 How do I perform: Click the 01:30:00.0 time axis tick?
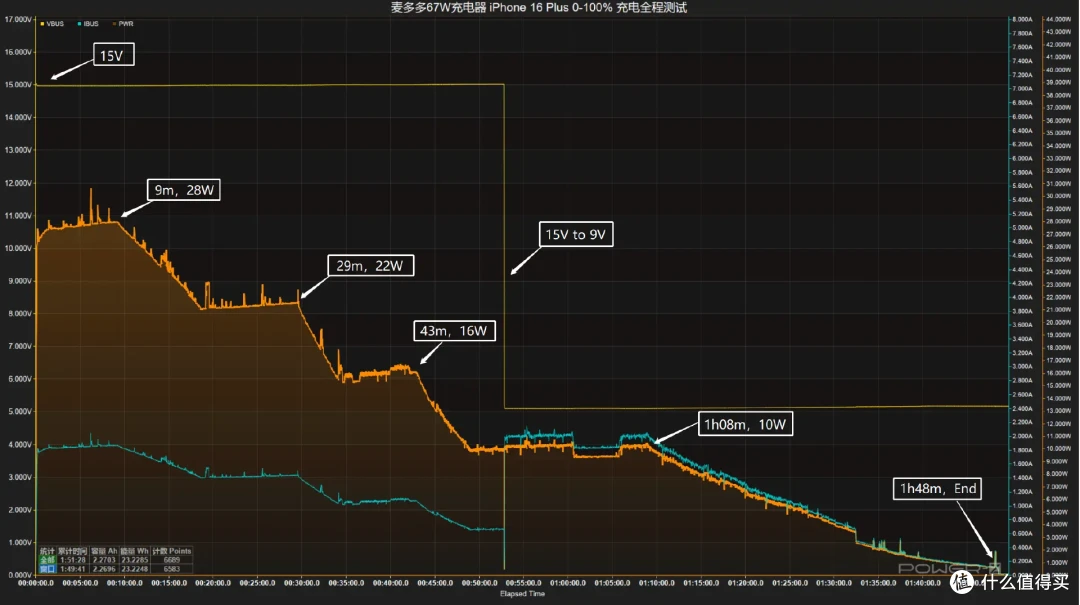click(834, 583)
